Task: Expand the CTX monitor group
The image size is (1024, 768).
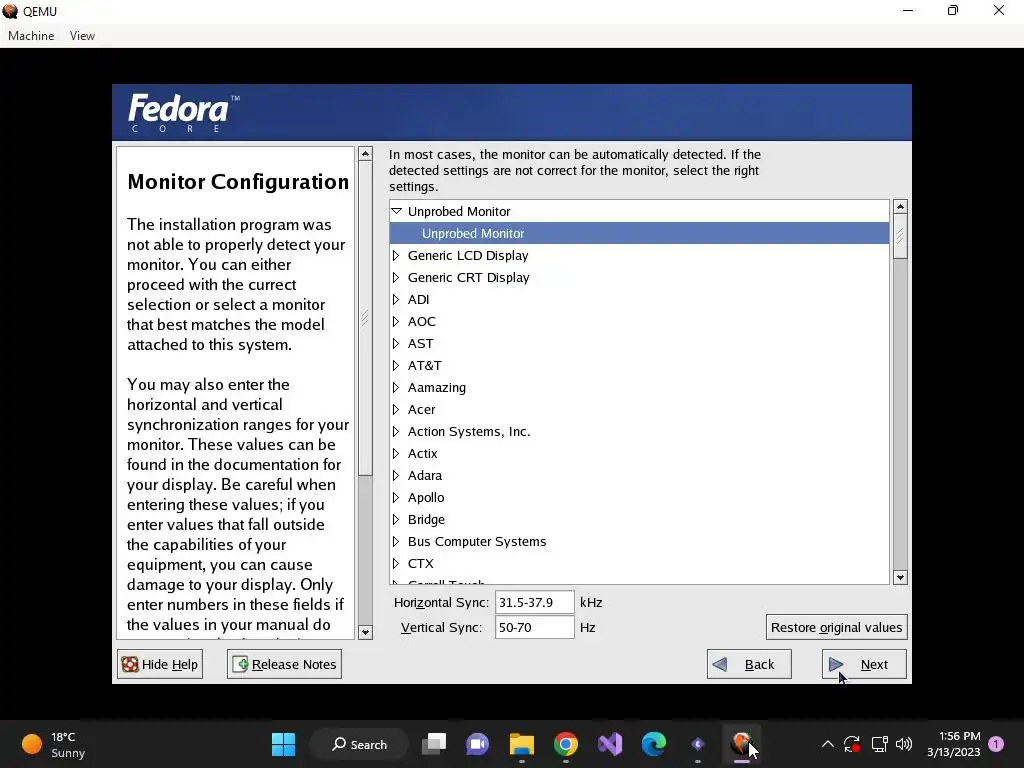Action: tap(396, 564)
